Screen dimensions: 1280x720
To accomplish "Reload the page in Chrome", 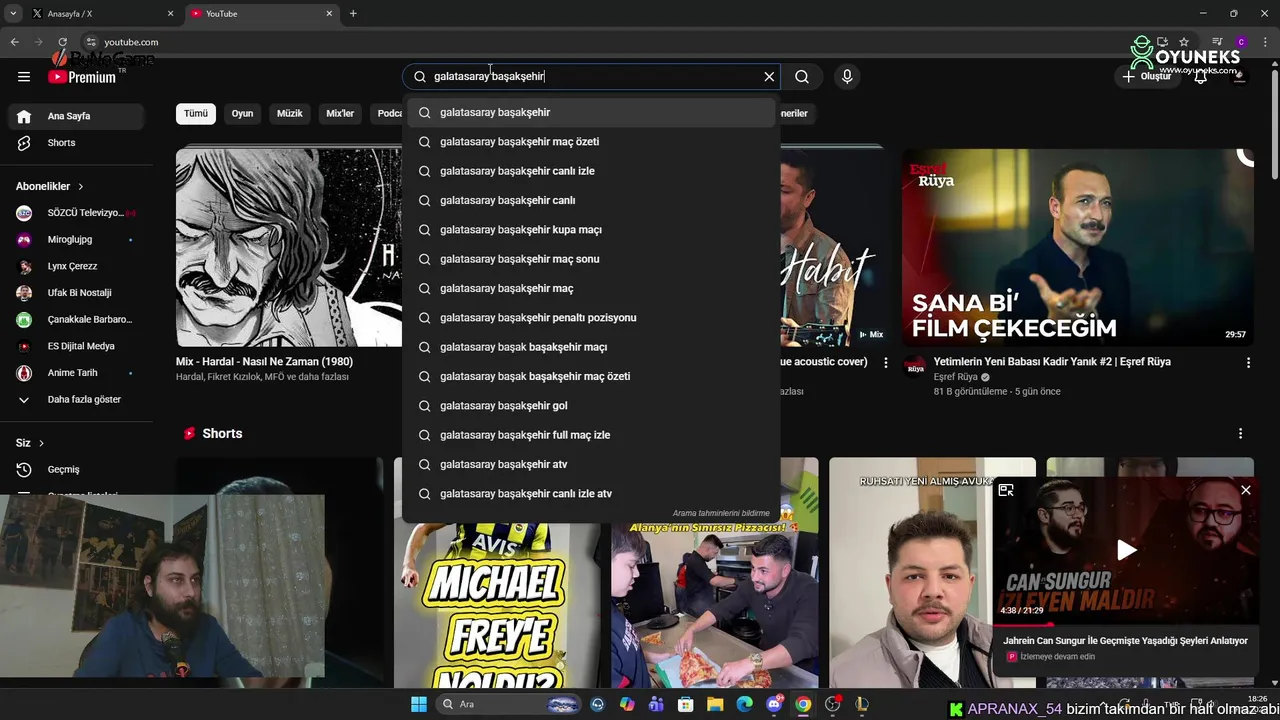I will click(62, 42).
